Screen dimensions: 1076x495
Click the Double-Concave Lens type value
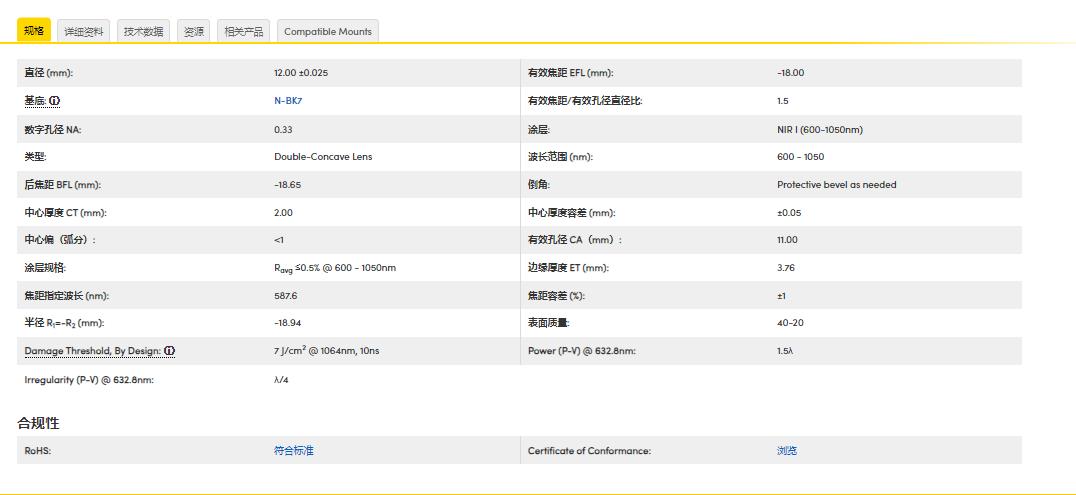pos(322,157)
